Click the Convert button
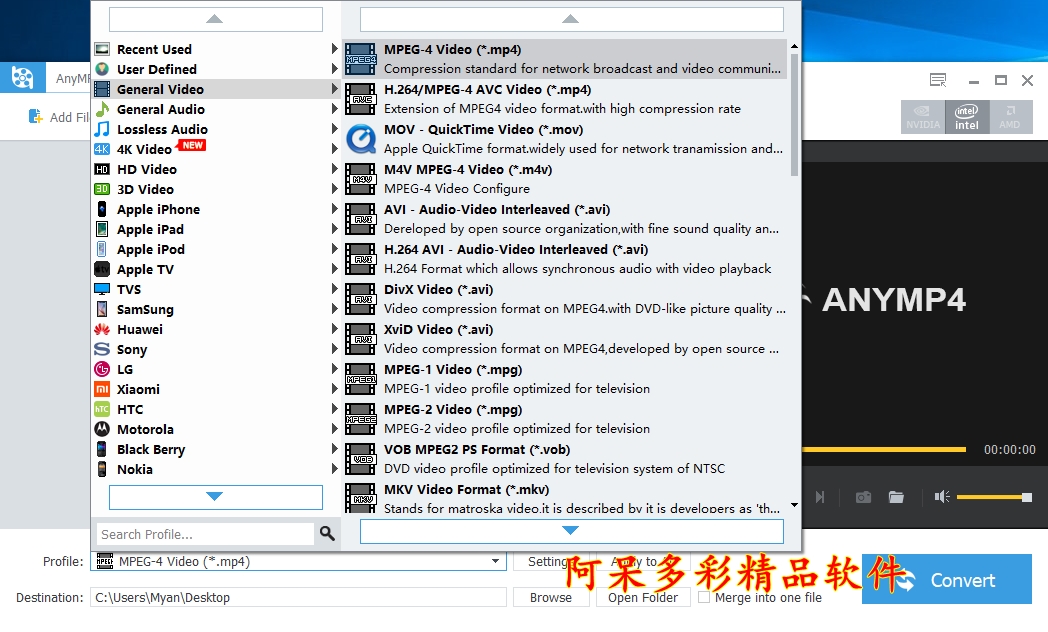Viewport: 1048px width, 632px height. coord(946,579)
